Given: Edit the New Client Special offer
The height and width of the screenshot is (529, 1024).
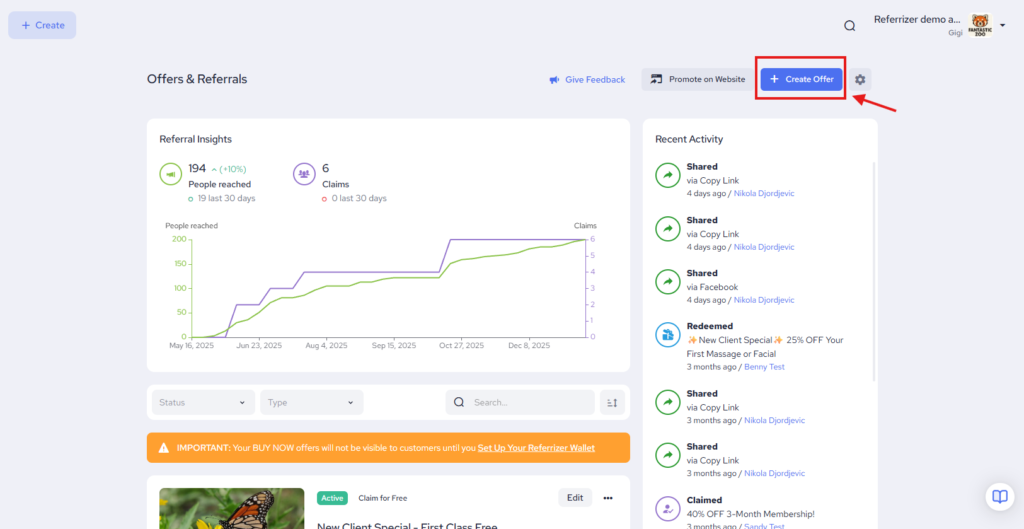Looking at the screenshot, I should (x=575, y=498).
